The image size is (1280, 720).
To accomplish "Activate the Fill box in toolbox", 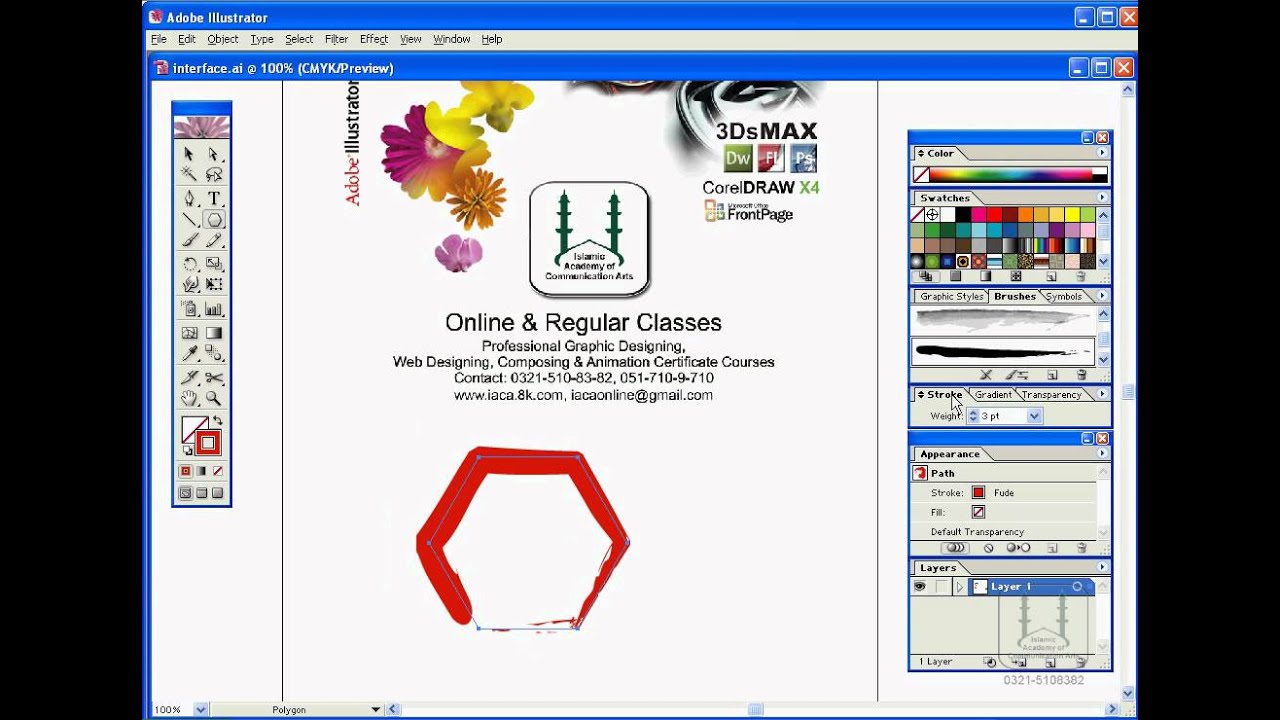I will coord(192,428).
